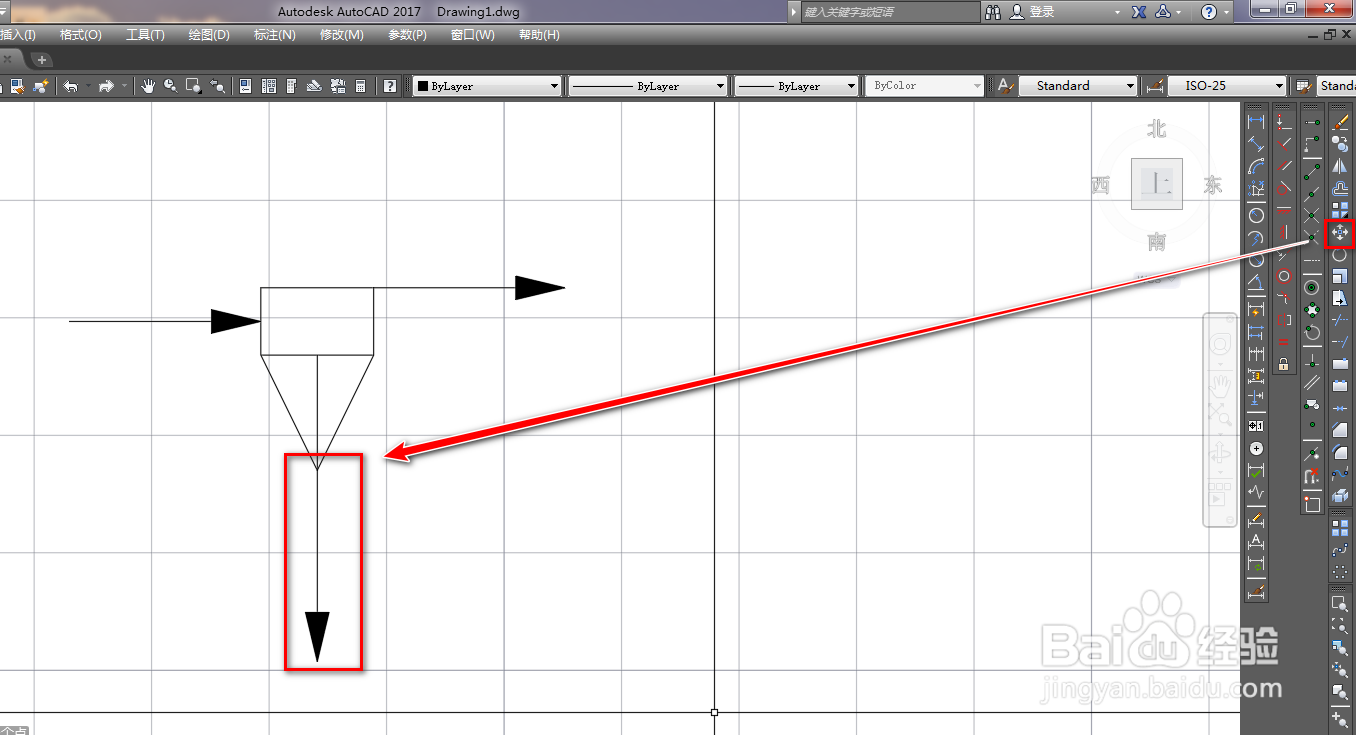
Task: Click the ViewCube top face
Action: tap(1157, 184)
